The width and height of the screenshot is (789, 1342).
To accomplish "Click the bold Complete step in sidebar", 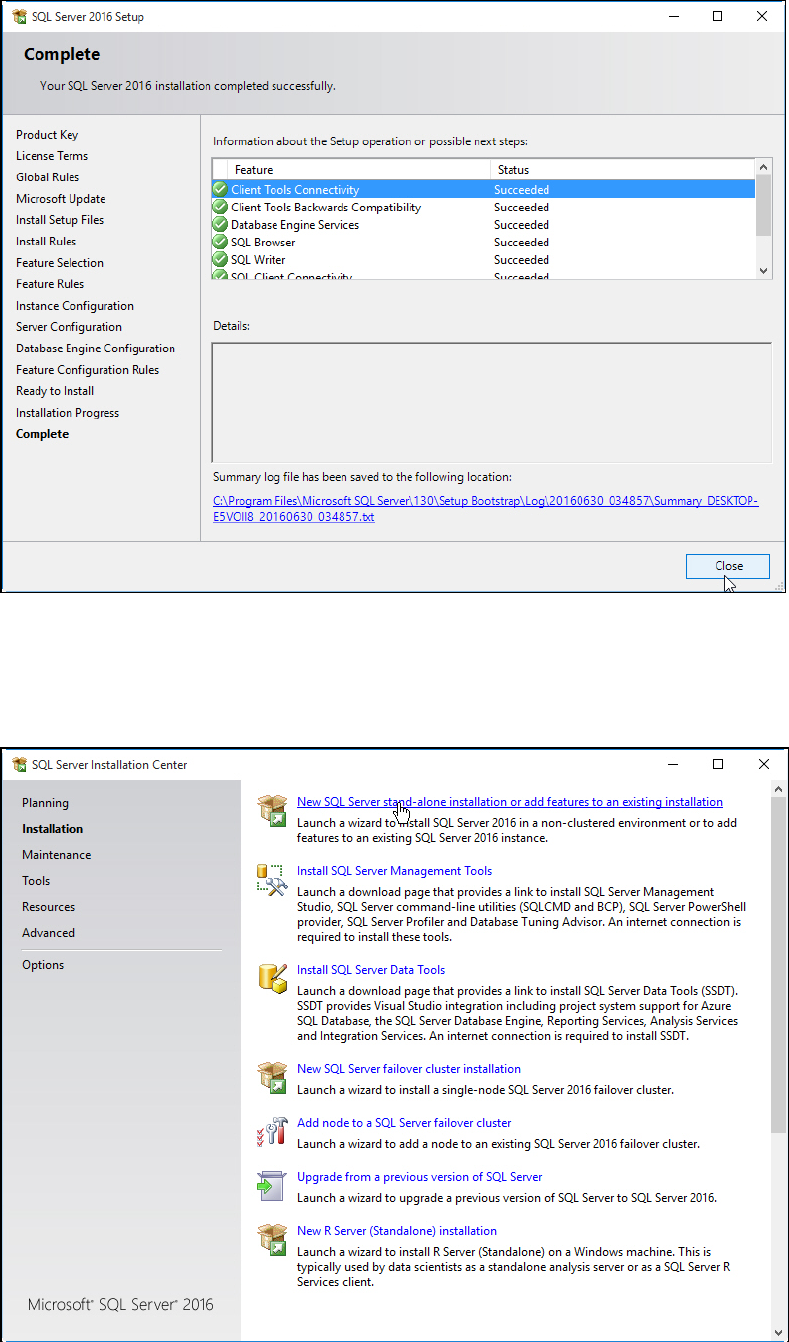I will [x=42, y=434].
